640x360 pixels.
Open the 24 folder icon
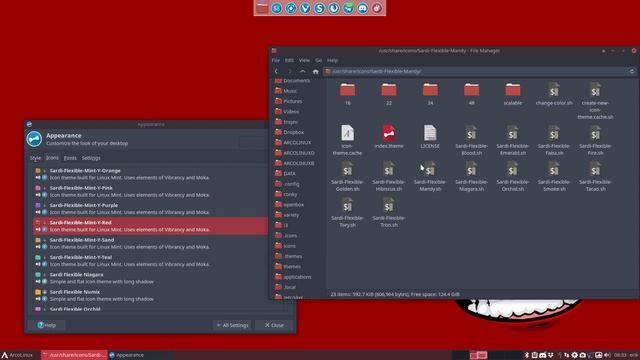[430, 90]
